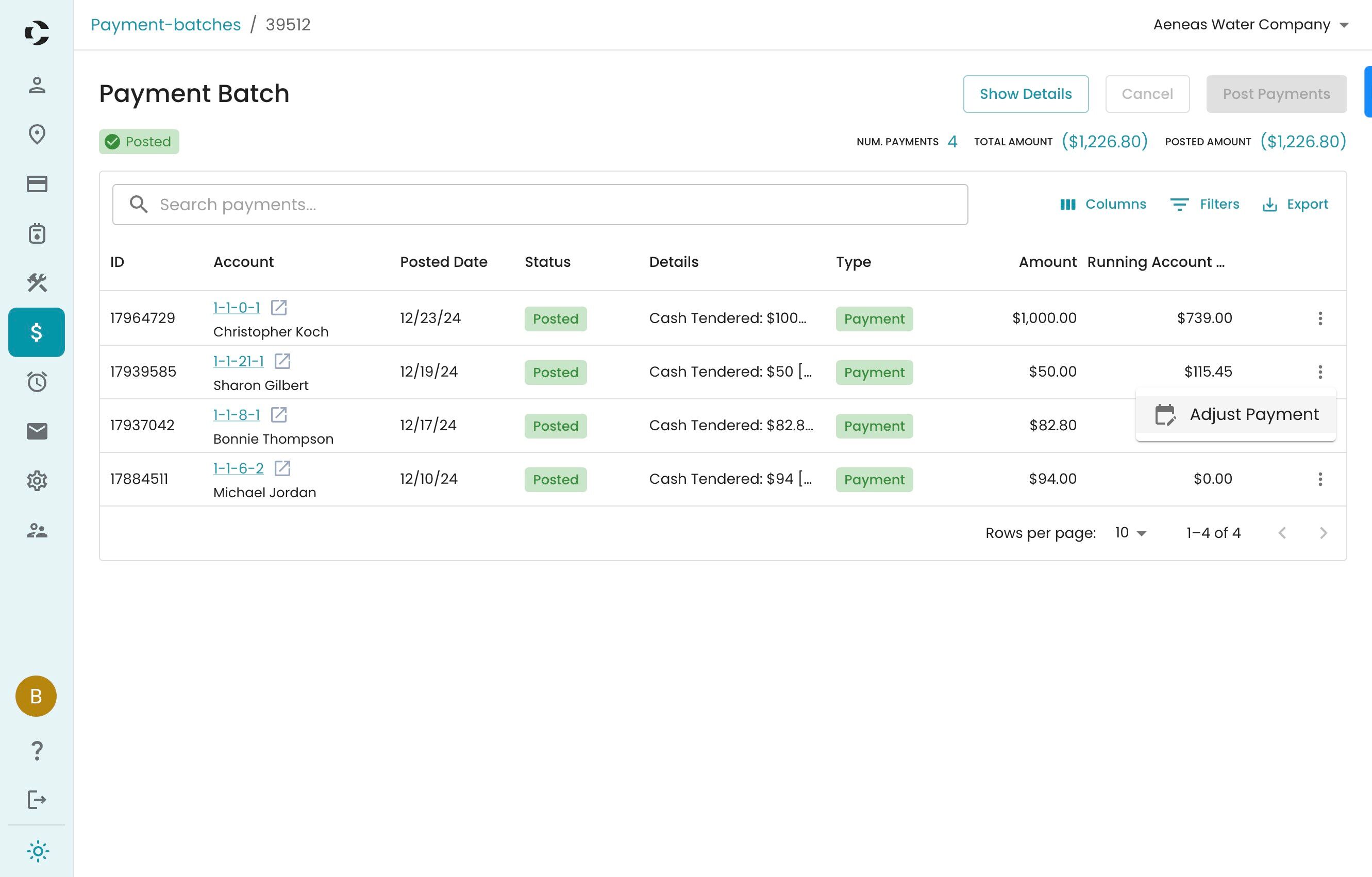This screenshot has height=877, width=1372.
Task: Open the Filters panel
Action: [x=1204, y=205]
